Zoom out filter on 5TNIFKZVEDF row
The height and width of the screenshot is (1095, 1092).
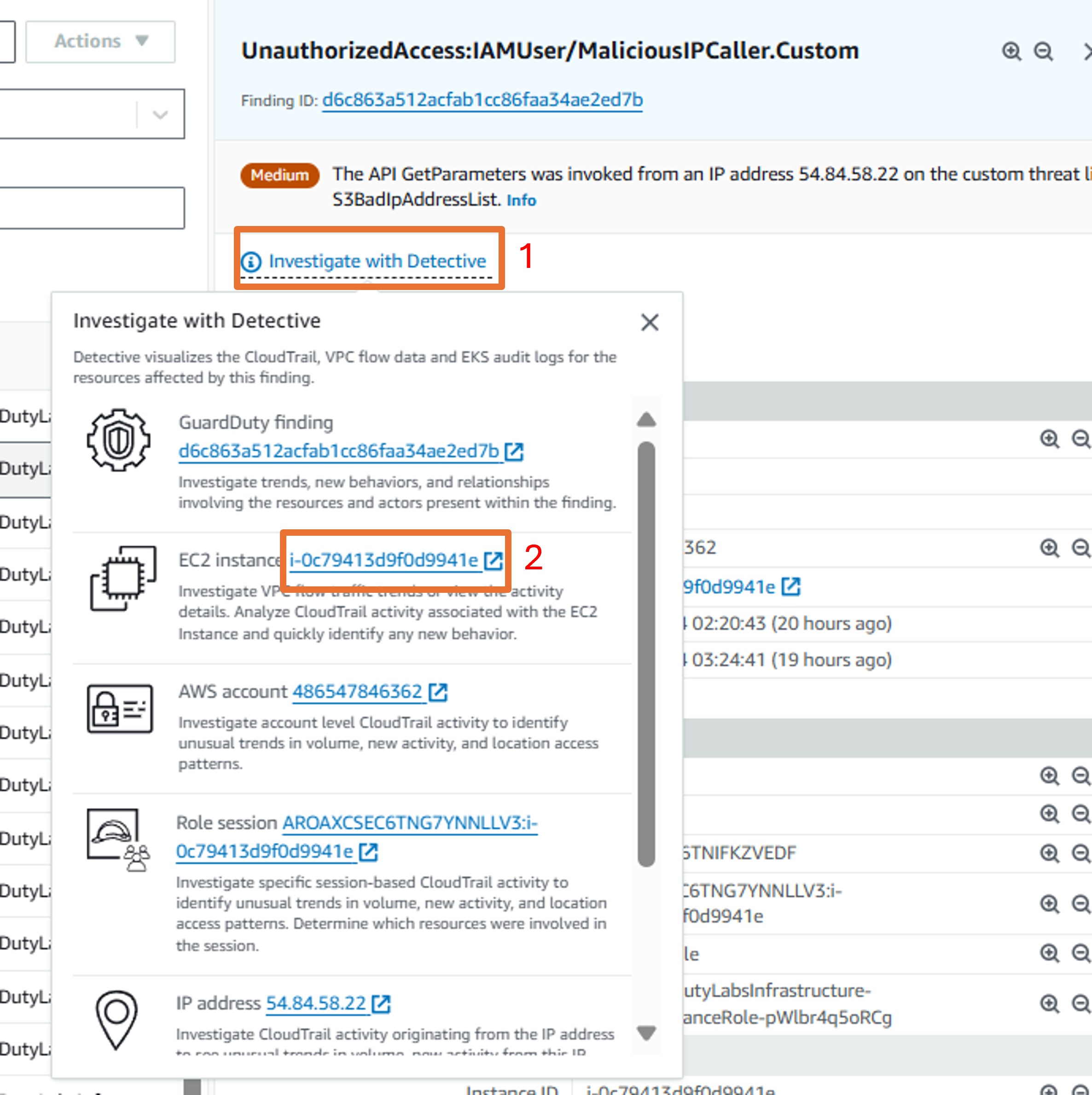click(1080, 853)
